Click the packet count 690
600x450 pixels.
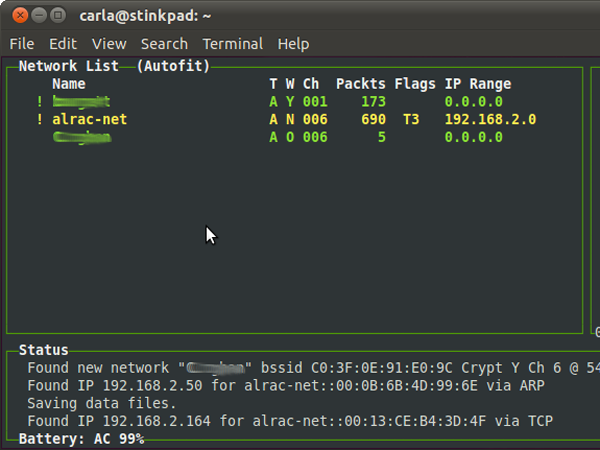coord(373,119)
